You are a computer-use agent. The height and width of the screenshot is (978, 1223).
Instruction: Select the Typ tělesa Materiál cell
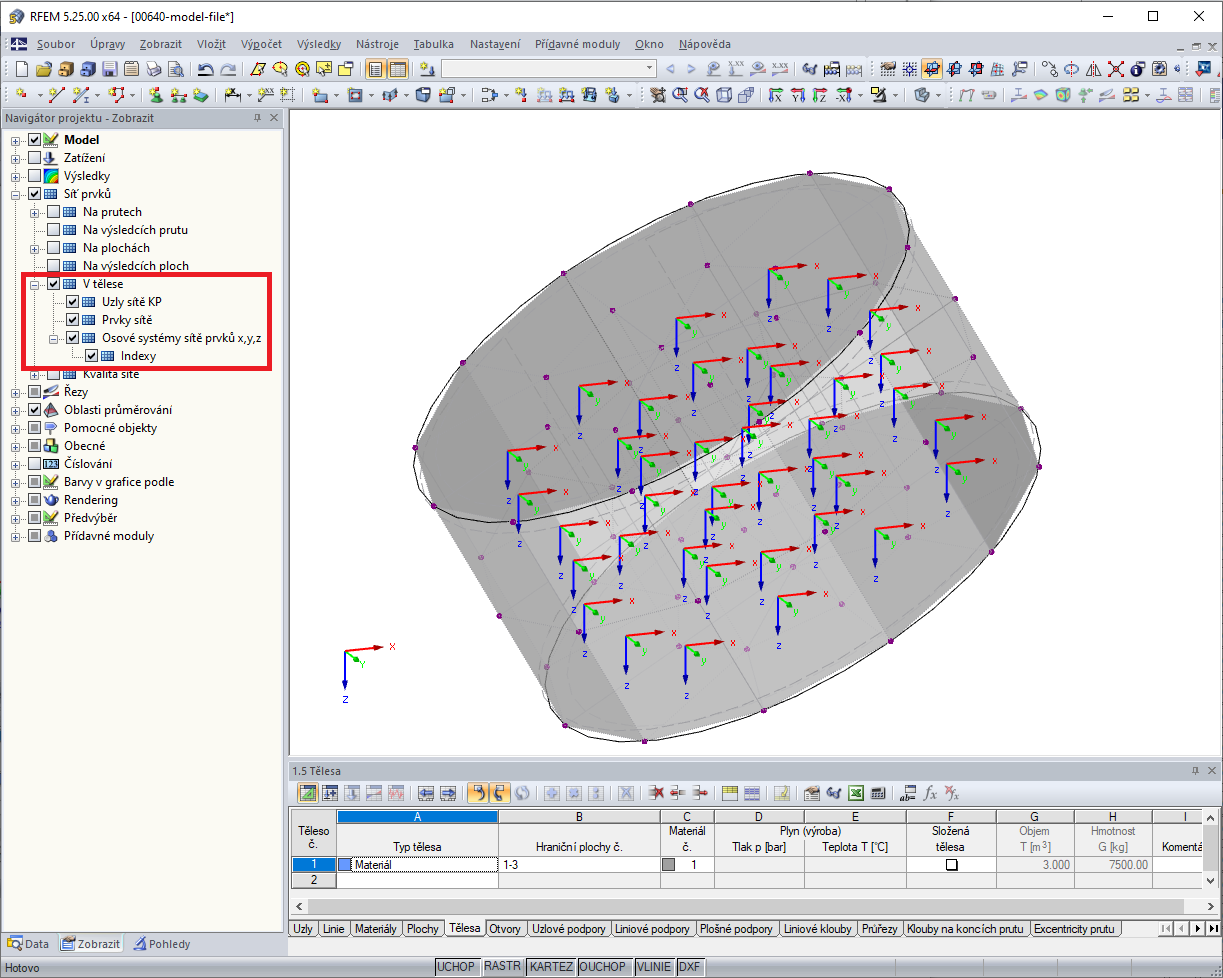[x=417, y=865]
